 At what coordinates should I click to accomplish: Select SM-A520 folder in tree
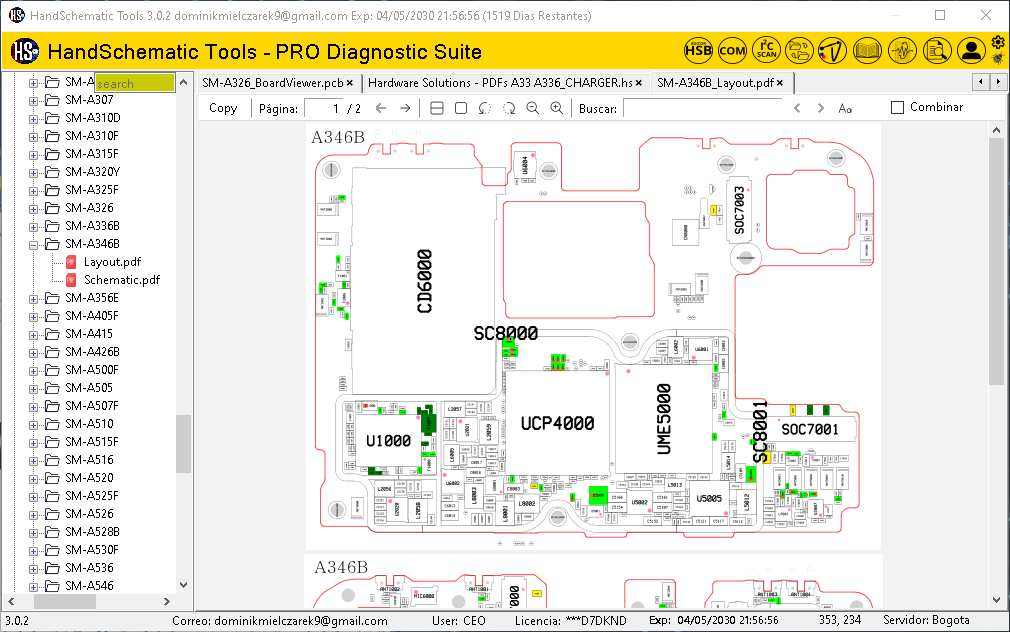(x=89, y=478)
